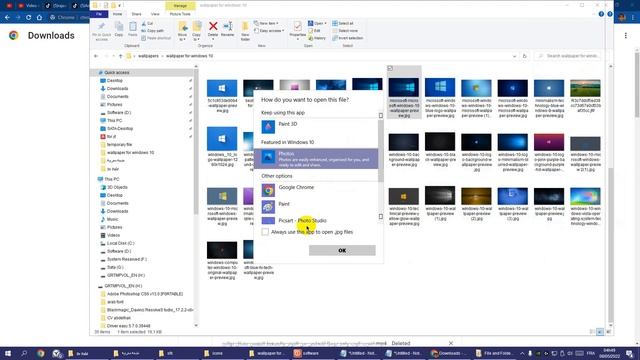Screen dimensions: 640x360
Task: Click the Paste icon in the ribbon
Action: point(133,27)
